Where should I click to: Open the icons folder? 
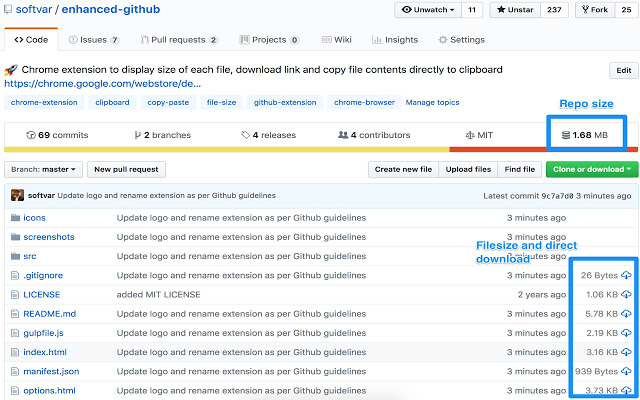click(x=34, y=218)
